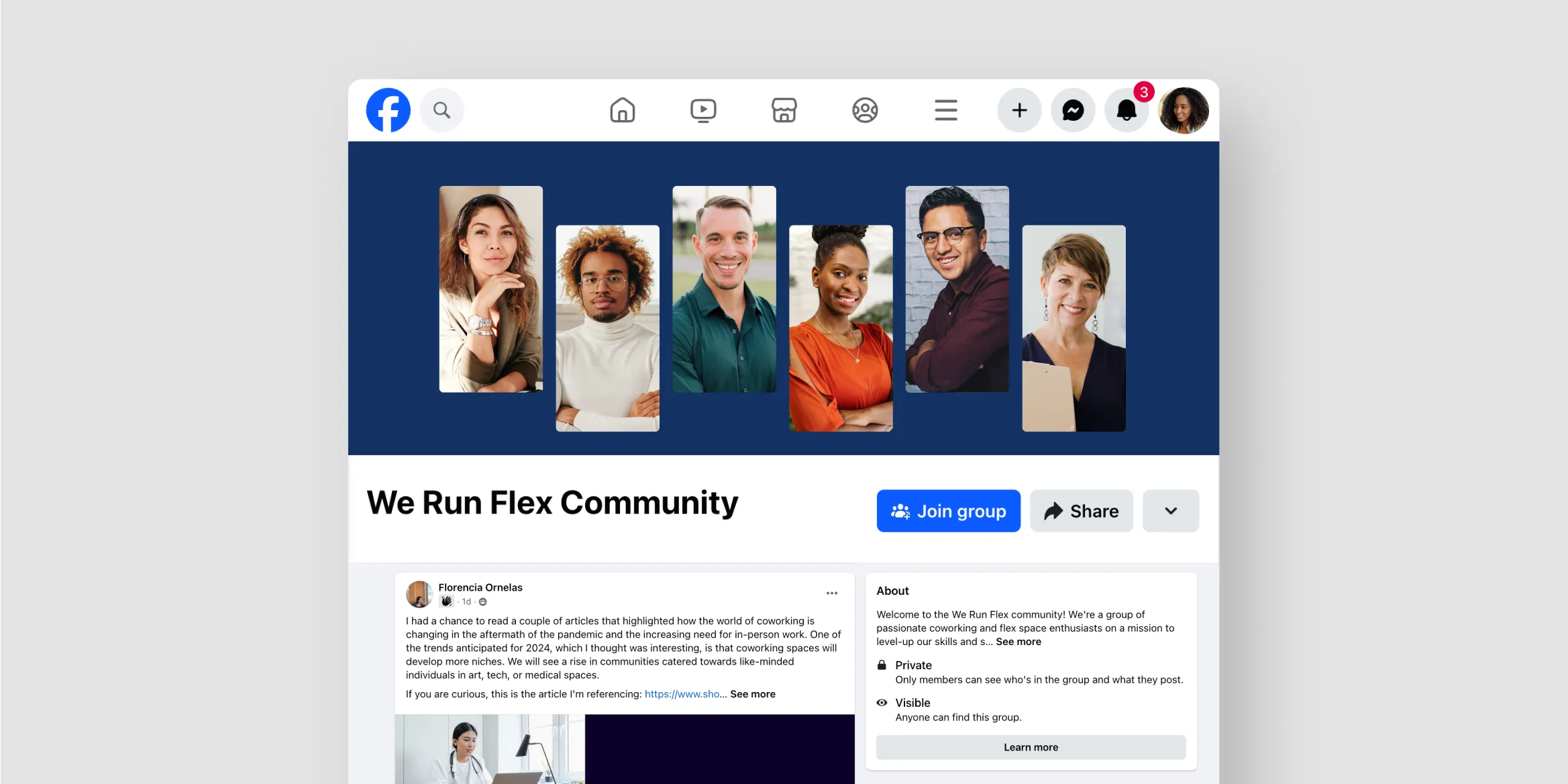Click the cover photo of woman in orange top
Image resolution: width=1568 pixels, height=784 pixels.
click(841, 328)
